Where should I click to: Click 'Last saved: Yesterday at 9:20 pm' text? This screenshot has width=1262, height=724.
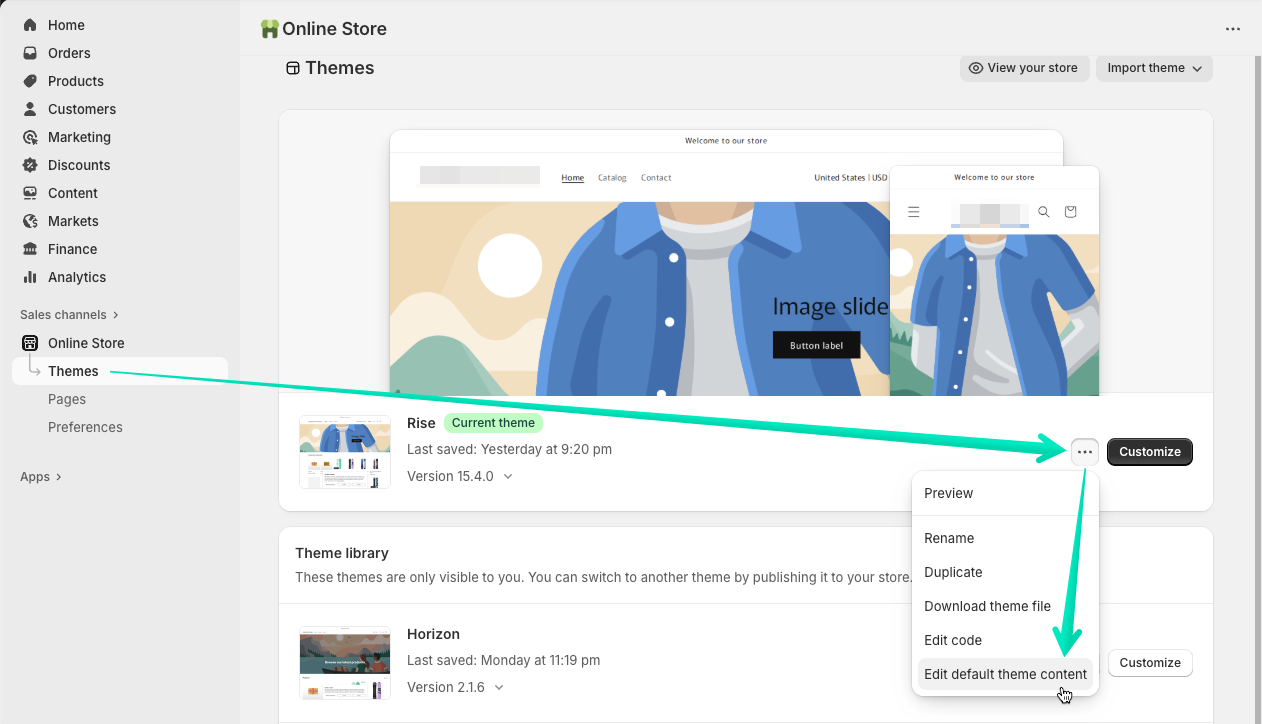pyautogui.click(x=509, y=449)
